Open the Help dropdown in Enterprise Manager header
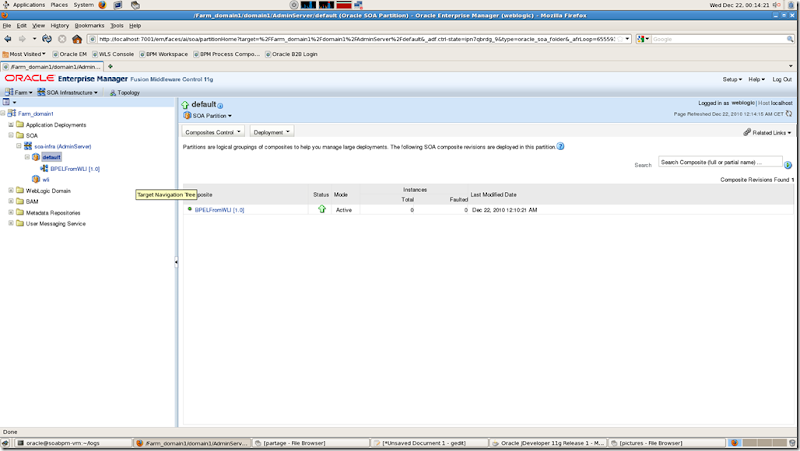This screenshot has height=451, width=800. (757, 79)
